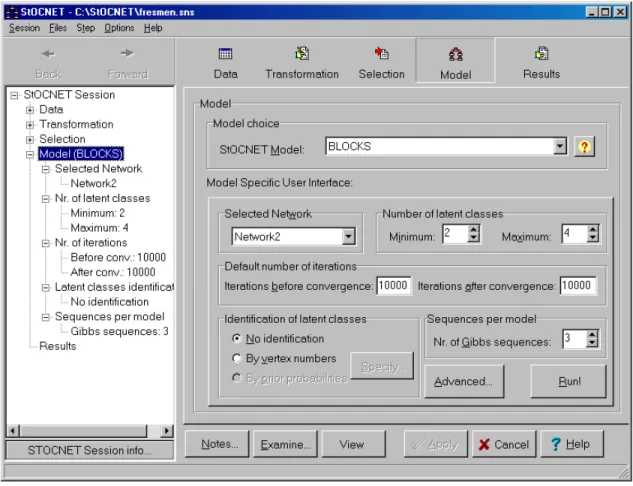This screenshot has width=633, height=486.
Task: Select the Network2 tree item
Action: (x=94, y=184)
